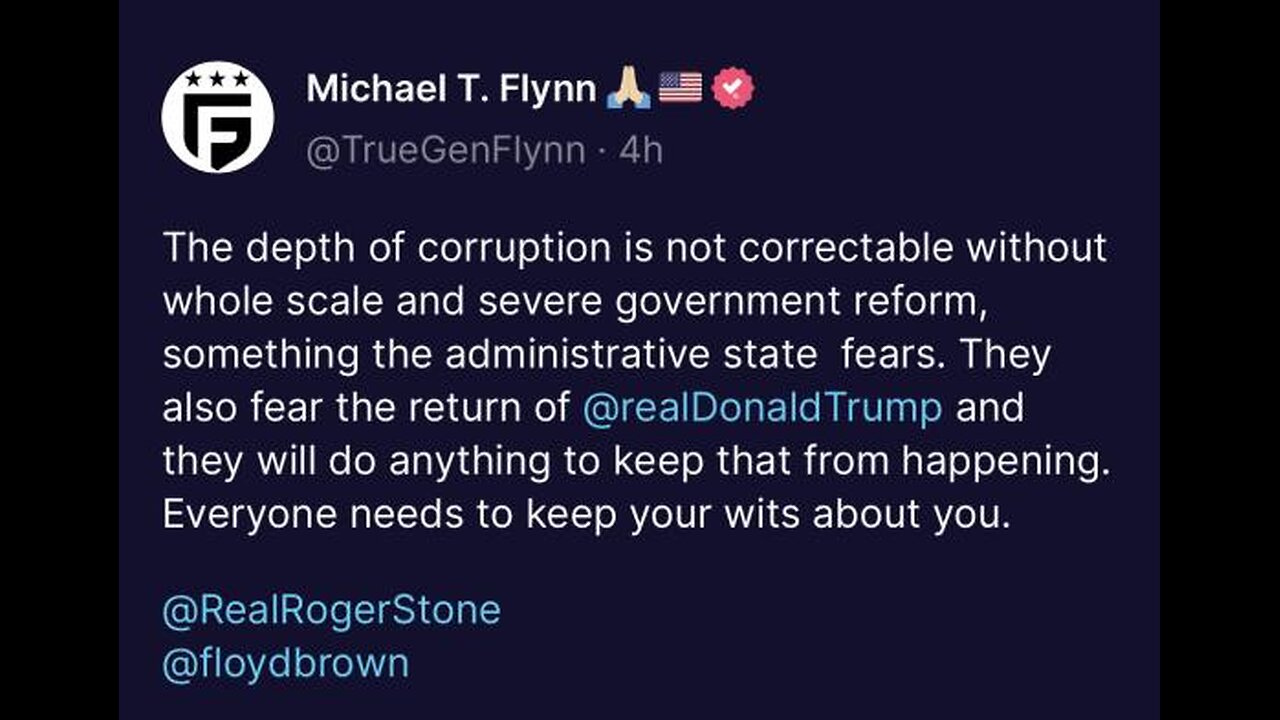Click the line about severe government reform
The height and width of the screenshot is (720, 1280).
pos(575,302)
